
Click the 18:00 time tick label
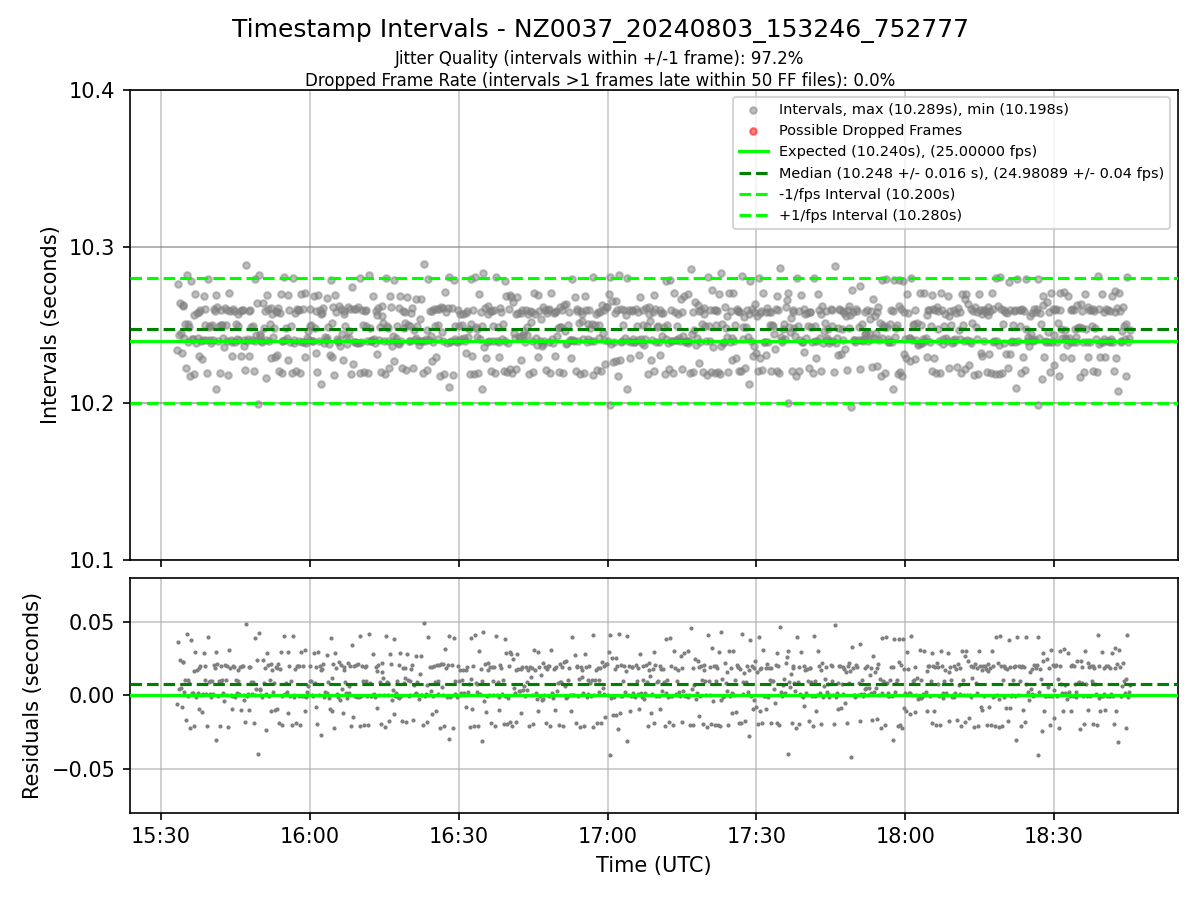[905, 834]
